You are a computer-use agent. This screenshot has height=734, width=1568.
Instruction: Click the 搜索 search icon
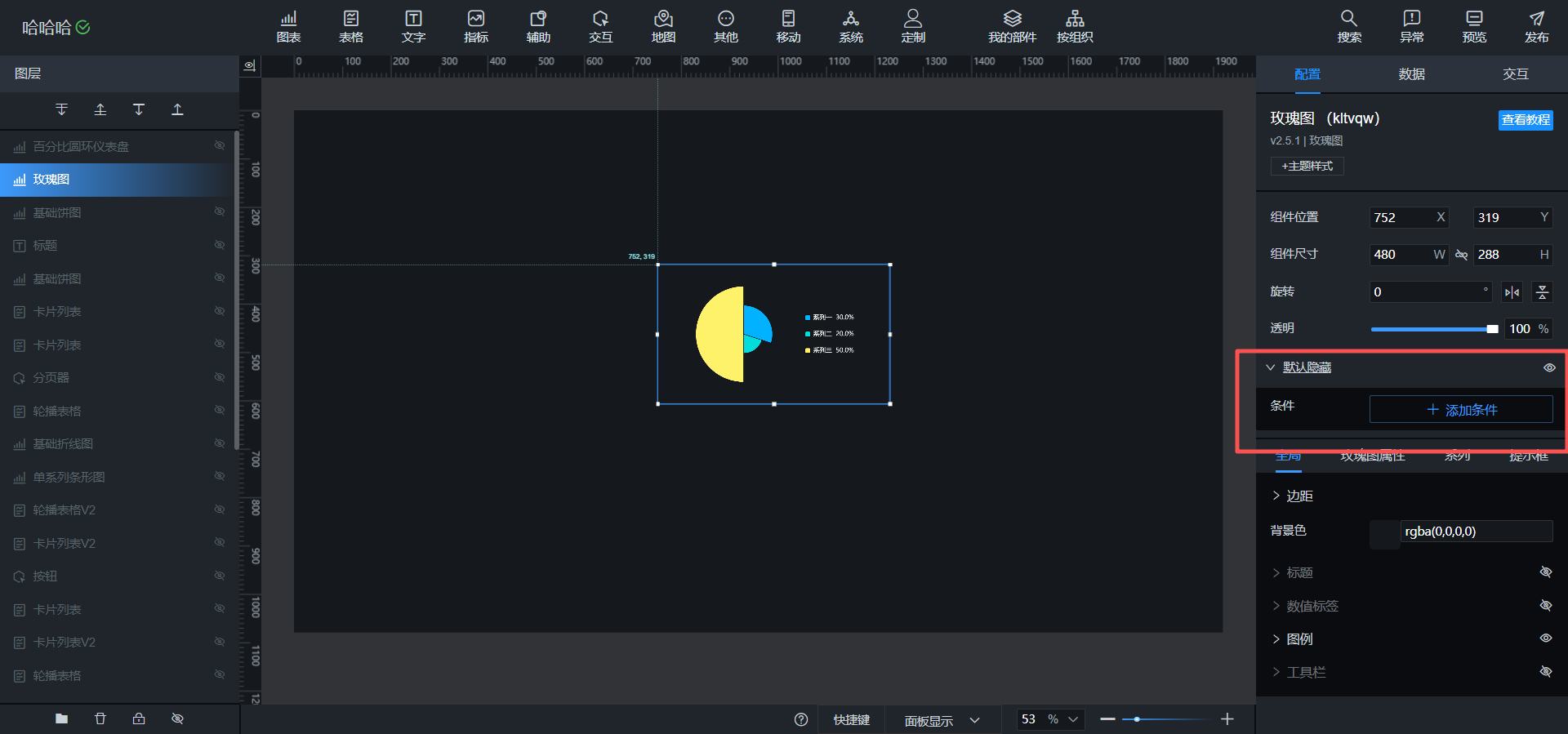point(1349,27)
